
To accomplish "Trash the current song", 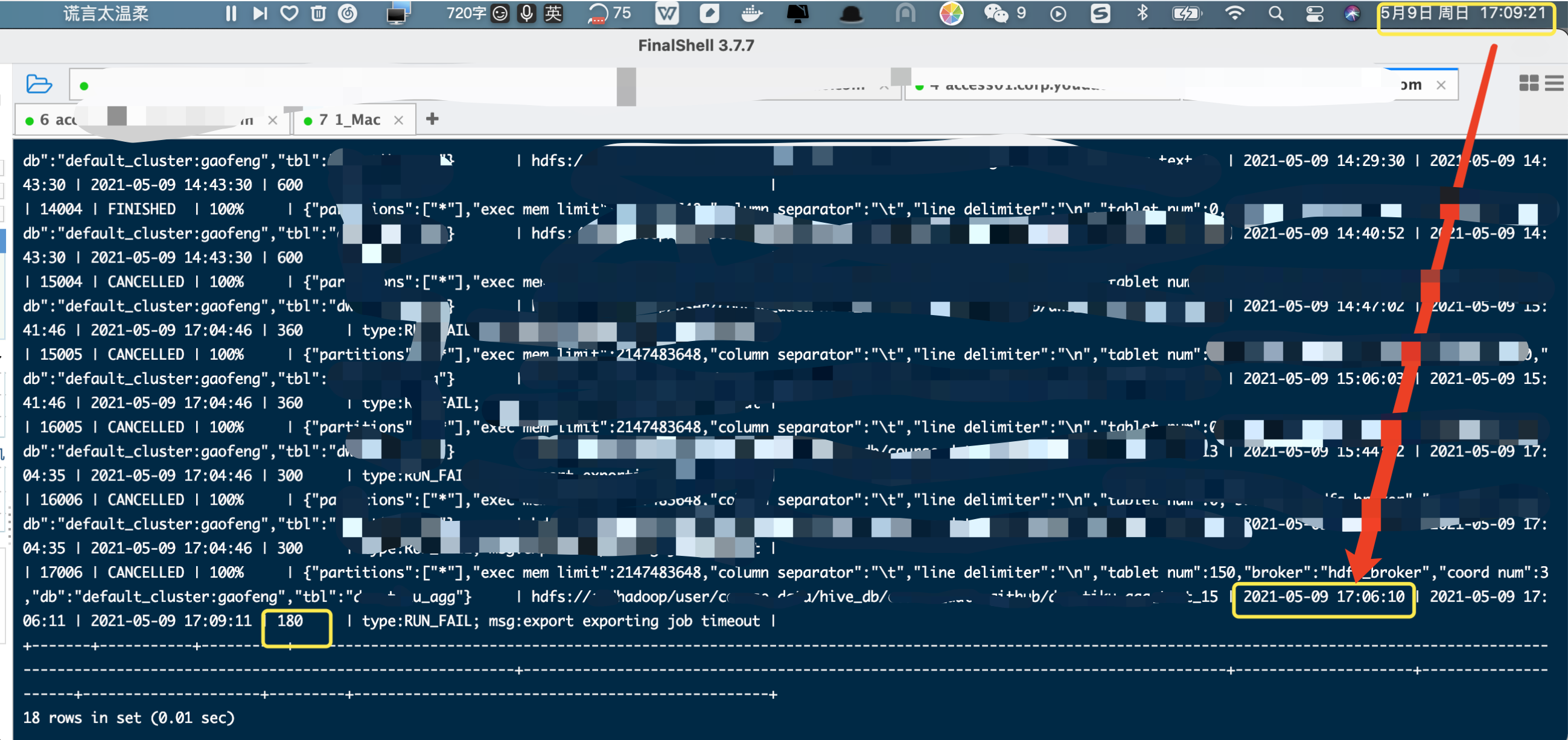I will (x=318, y=13).
